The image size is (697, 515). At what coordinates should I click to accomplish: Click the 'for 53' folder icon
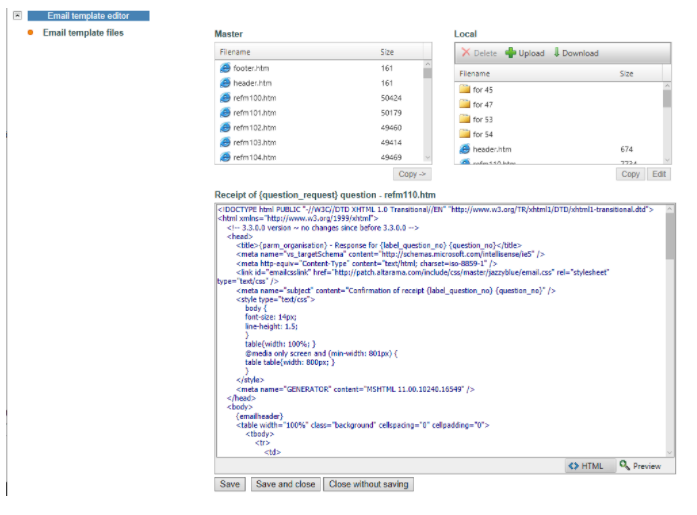pyautogui.click(x=465, y=119)
